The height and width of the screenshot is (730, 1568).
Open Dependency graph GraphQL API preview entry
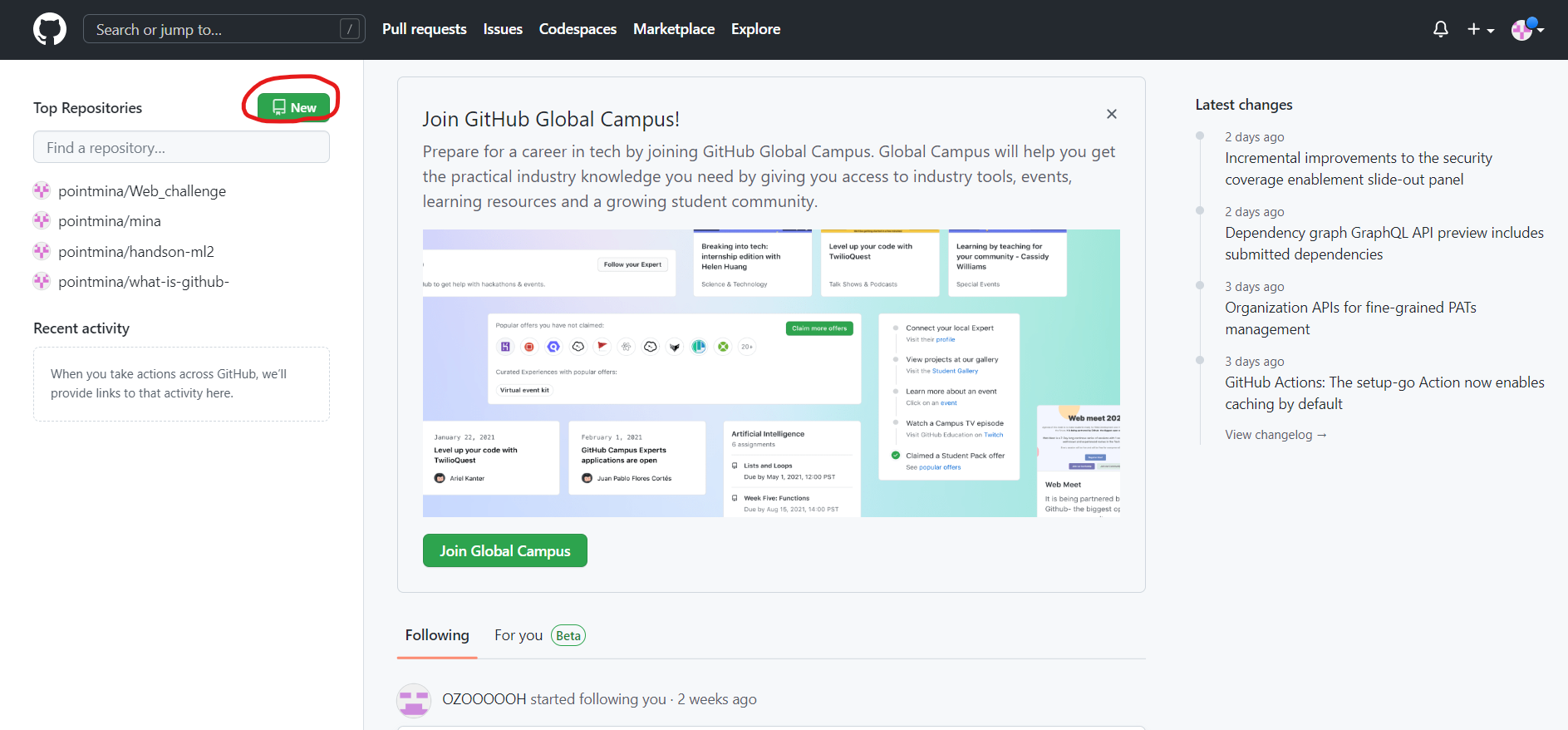tap(1384, 244)
